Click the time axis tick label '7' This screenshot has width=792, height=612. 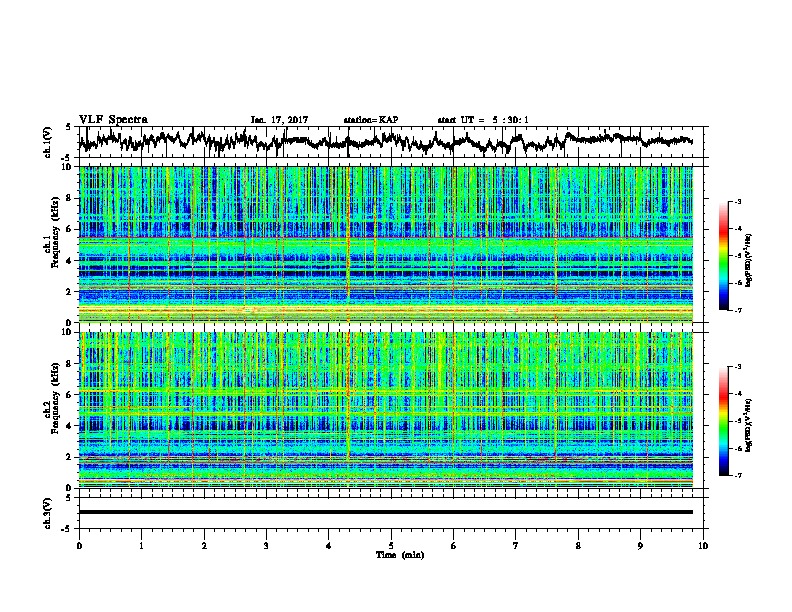(516, 546)
